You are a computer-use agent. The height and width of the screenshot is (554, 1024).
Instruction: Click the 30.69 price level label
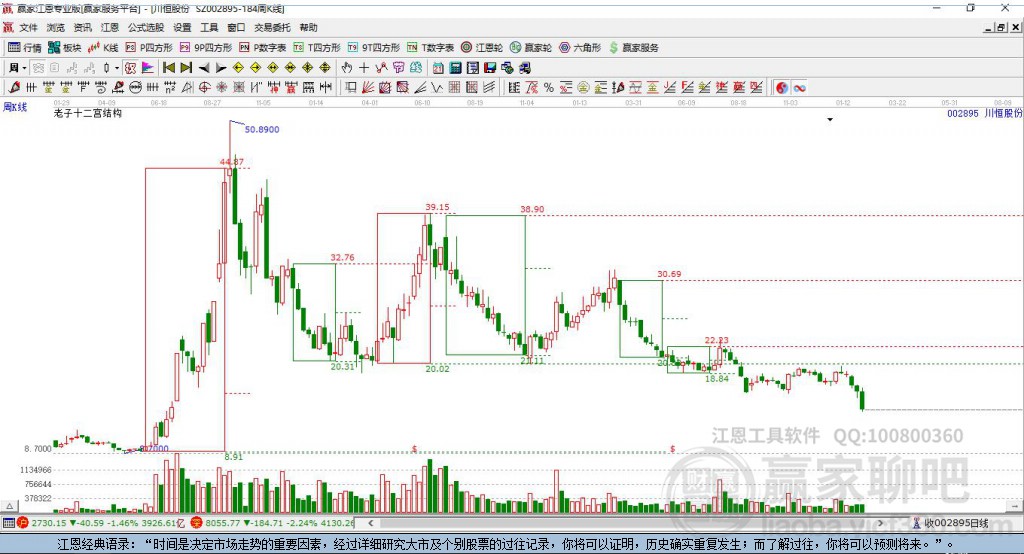[669, 274]
